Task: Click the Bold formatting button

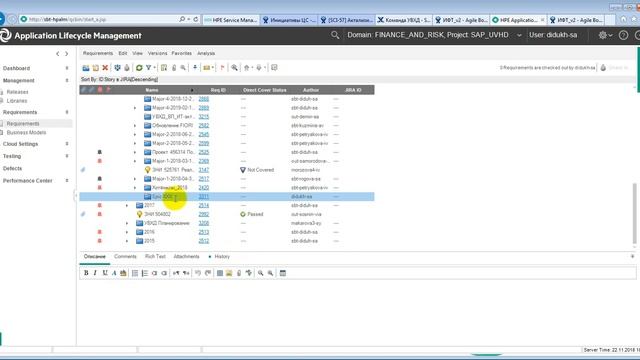Action: click(x=86, y=273)
